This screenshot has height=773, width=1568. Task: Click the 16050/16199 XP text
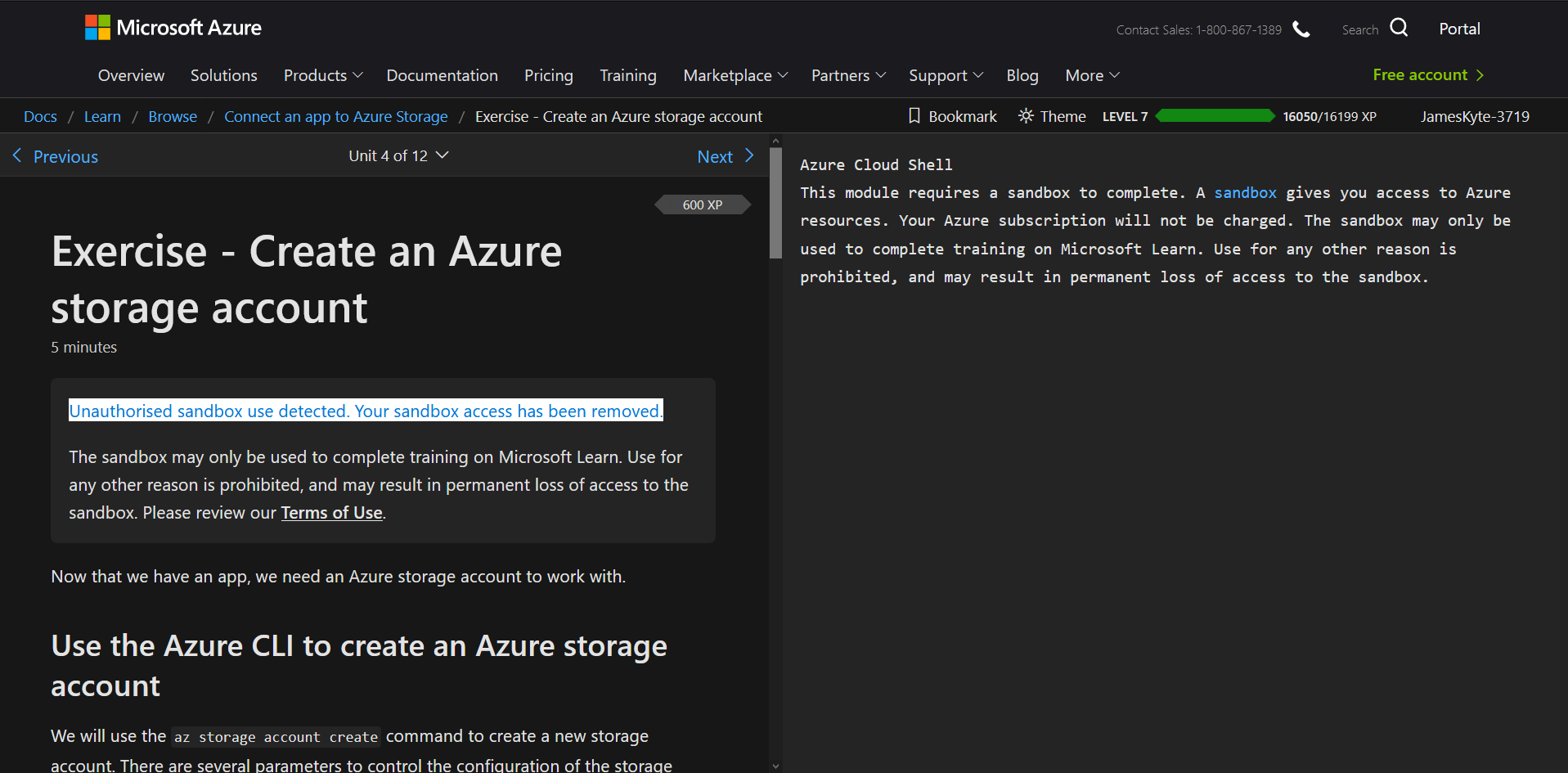tap(1329, 116)
